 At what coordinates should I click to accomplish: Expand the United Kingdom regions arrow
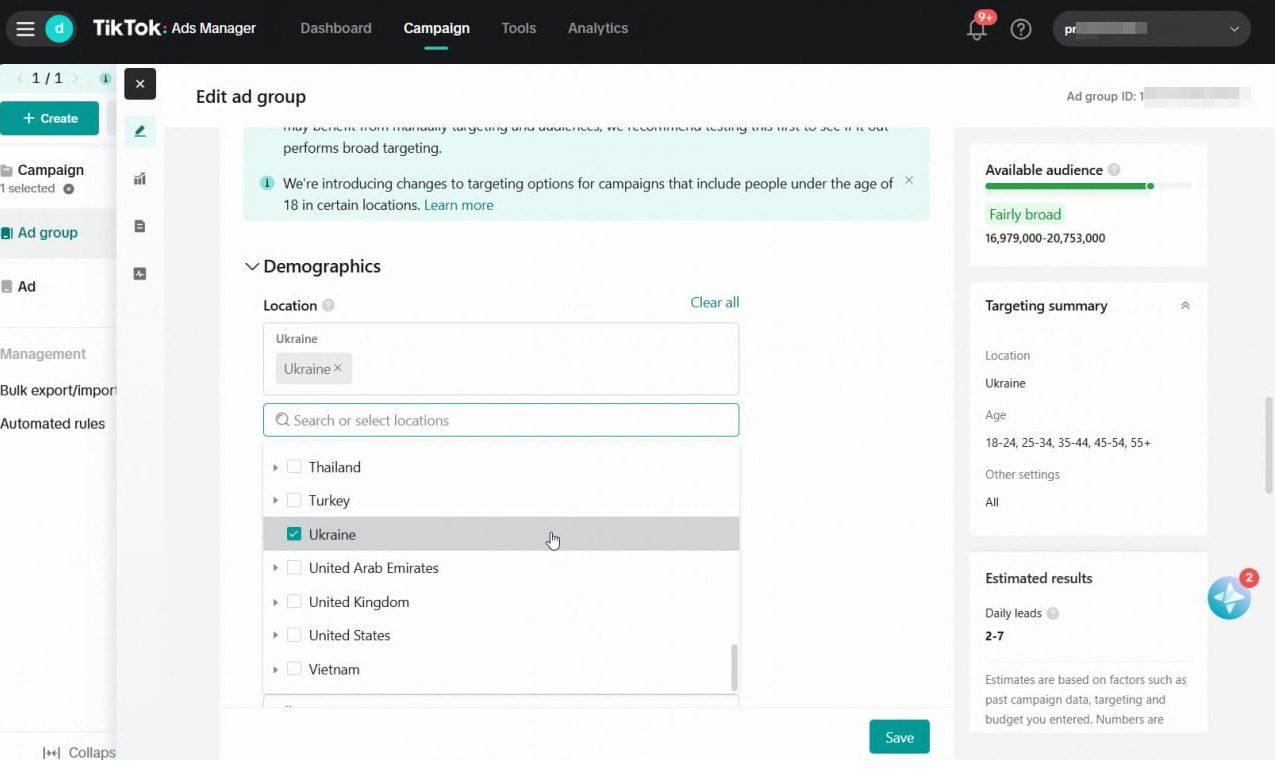point(276,602)
